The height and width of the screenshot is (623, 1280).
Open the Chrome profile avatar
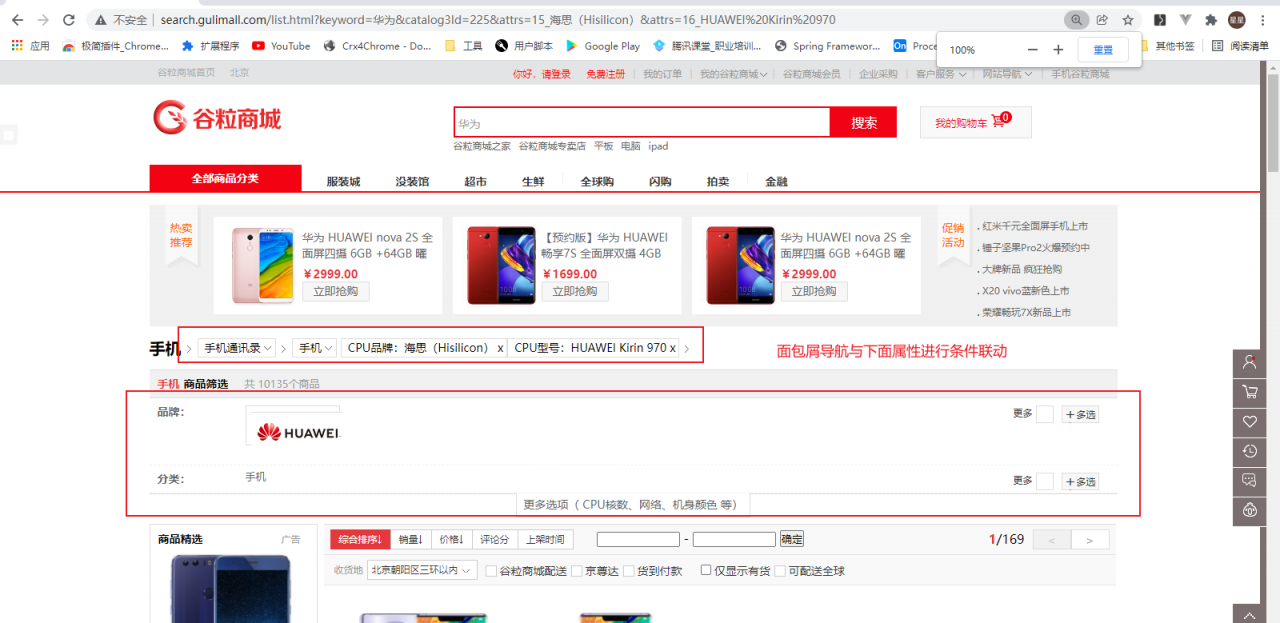point(1237,20)
